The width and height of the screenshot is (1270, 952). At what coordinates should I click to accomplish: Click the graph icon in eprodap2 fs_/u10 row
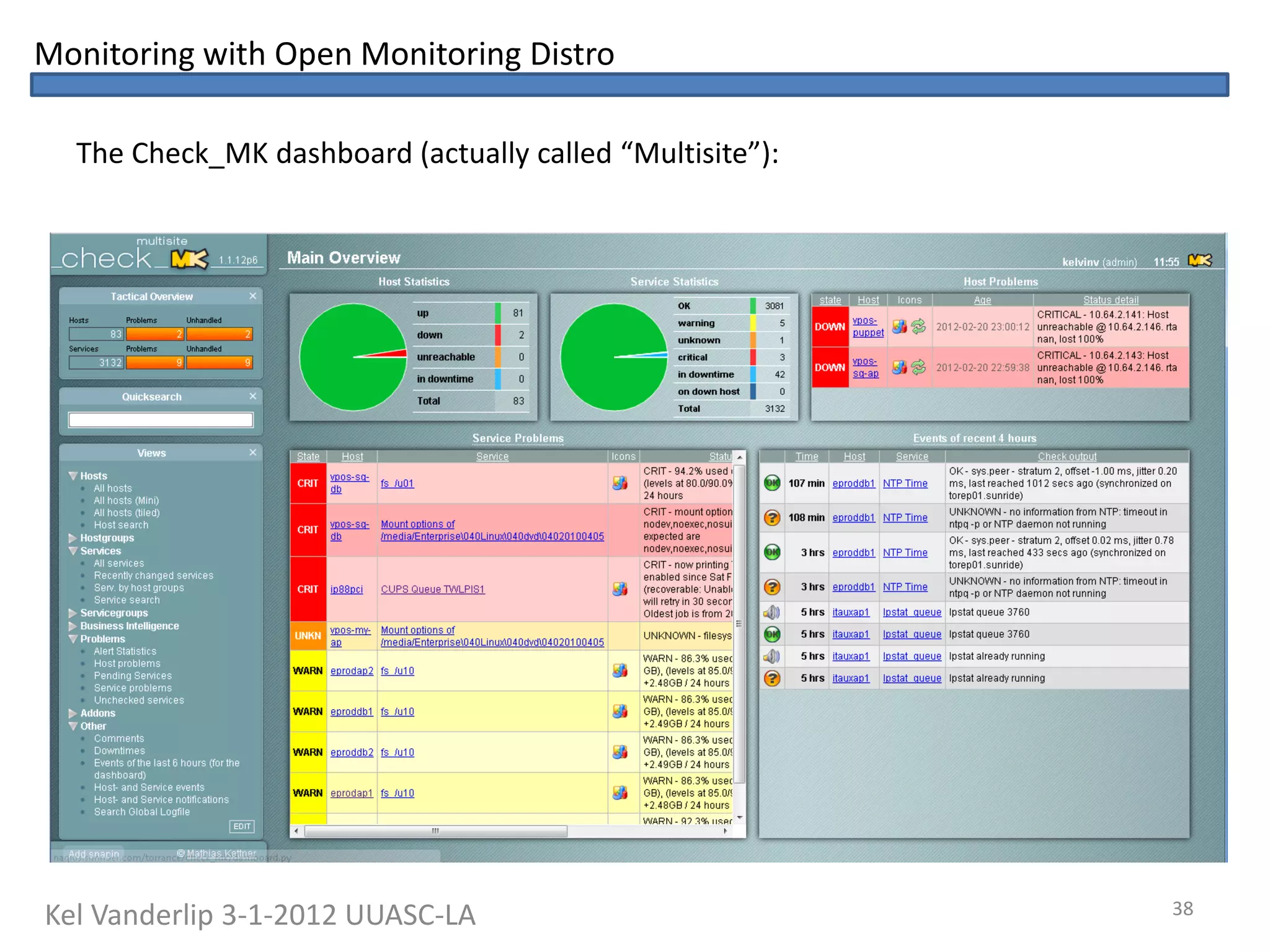[620, 671]
